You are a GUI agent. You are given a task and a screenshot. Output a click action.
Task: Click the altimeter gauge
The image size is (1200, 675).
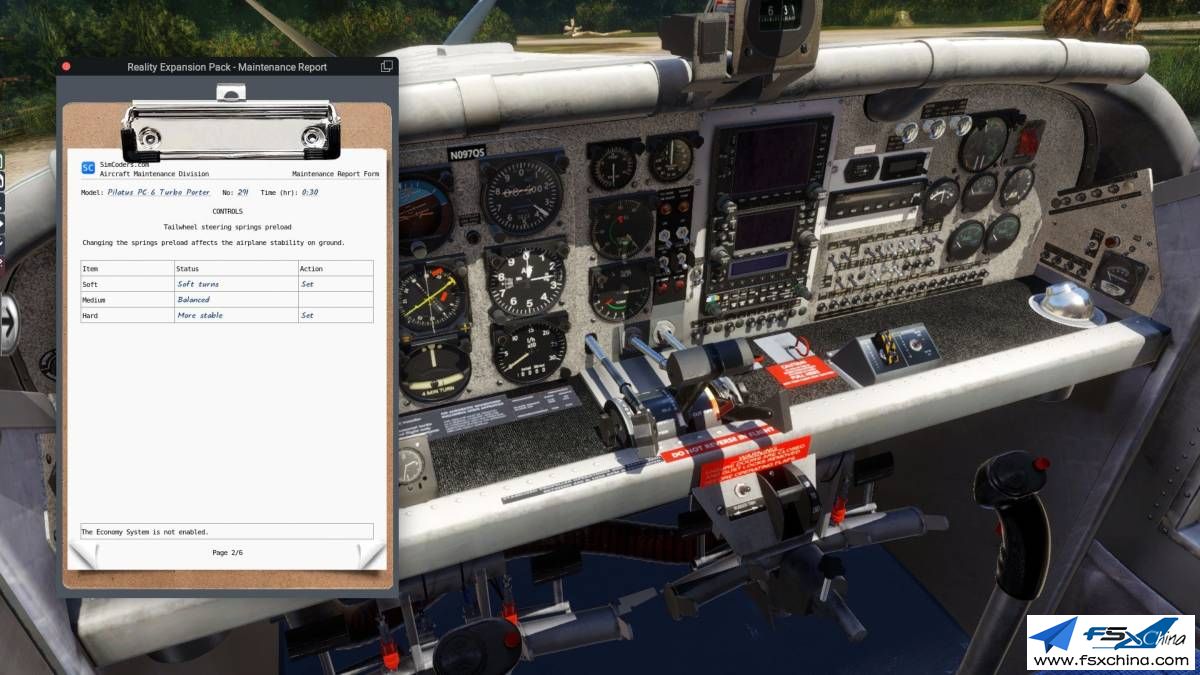click(526, 281)
